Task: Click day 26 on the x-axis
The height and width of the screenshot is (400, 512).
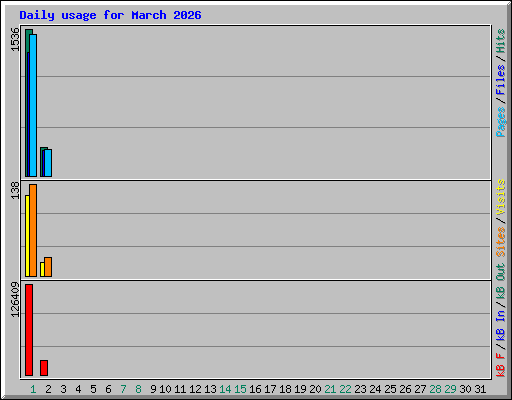Action: coord(405,389)
